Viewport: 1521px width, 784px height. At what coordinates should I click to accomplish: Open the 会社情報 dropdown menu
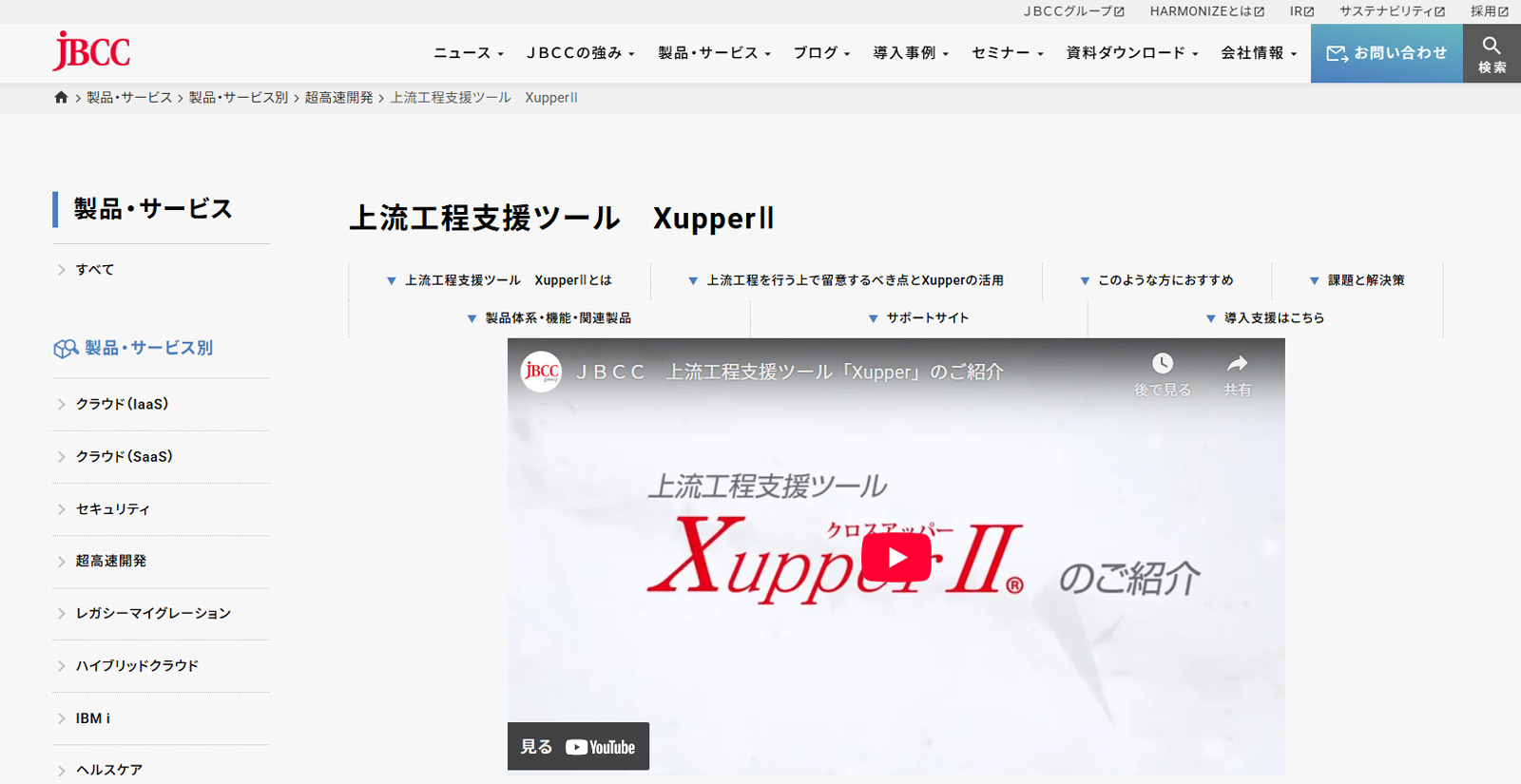click(1258, 53)
